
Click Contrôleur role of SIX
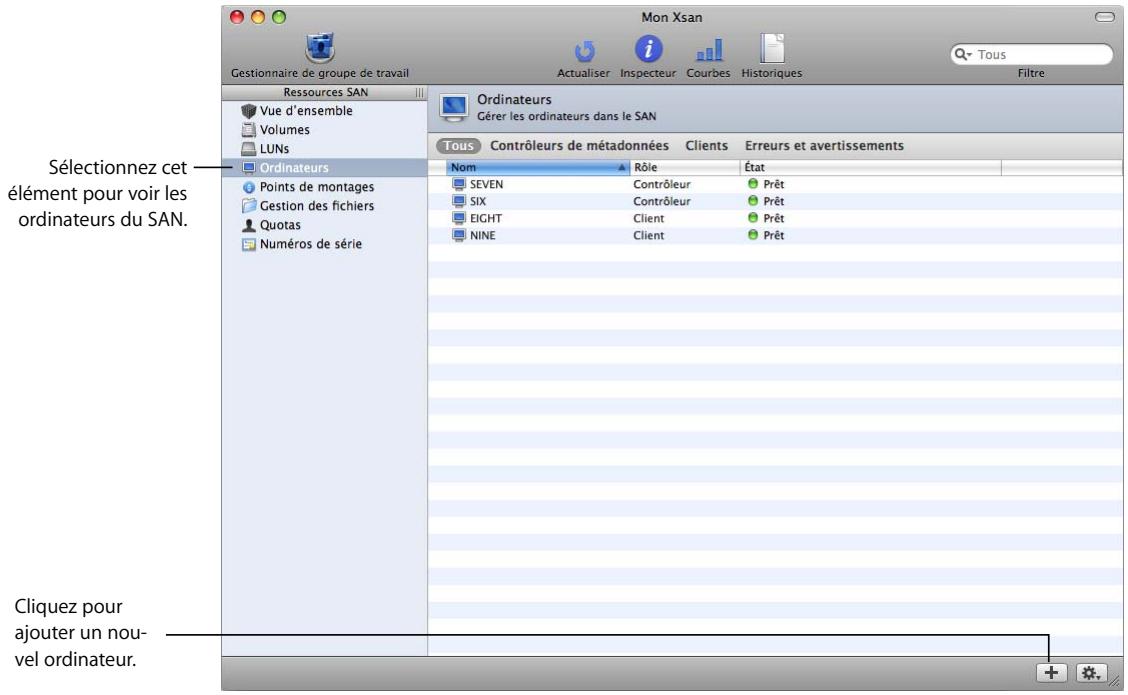click(x=662, y=201)
